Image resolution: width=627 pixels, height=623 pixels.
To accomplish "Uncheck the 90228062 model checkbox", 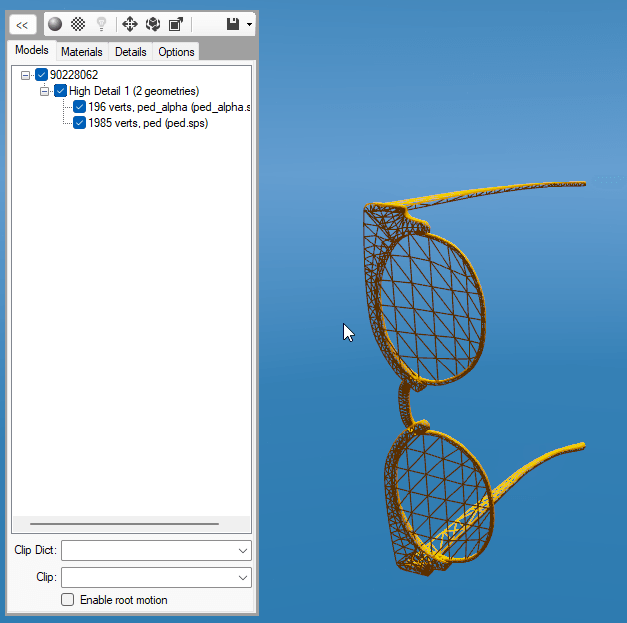I will 42,75.
